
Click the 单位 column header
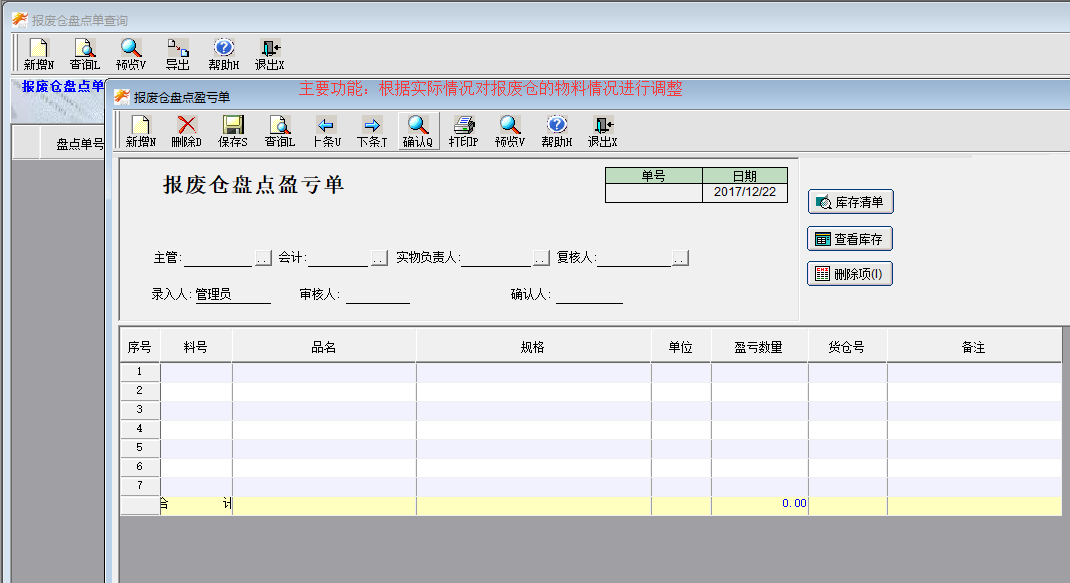point(681,347)
